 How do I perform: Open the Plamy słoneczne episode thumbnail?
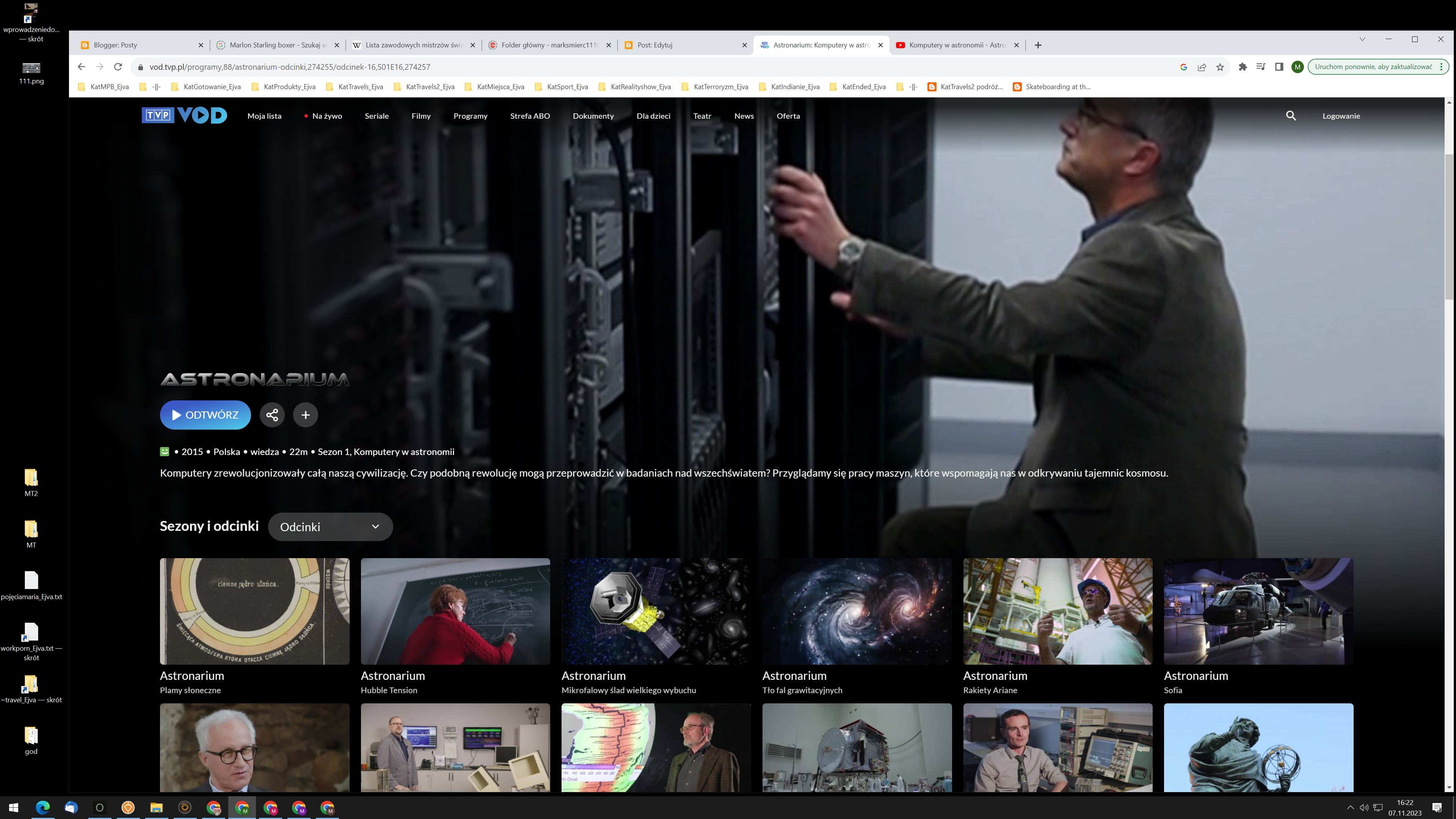254,611
